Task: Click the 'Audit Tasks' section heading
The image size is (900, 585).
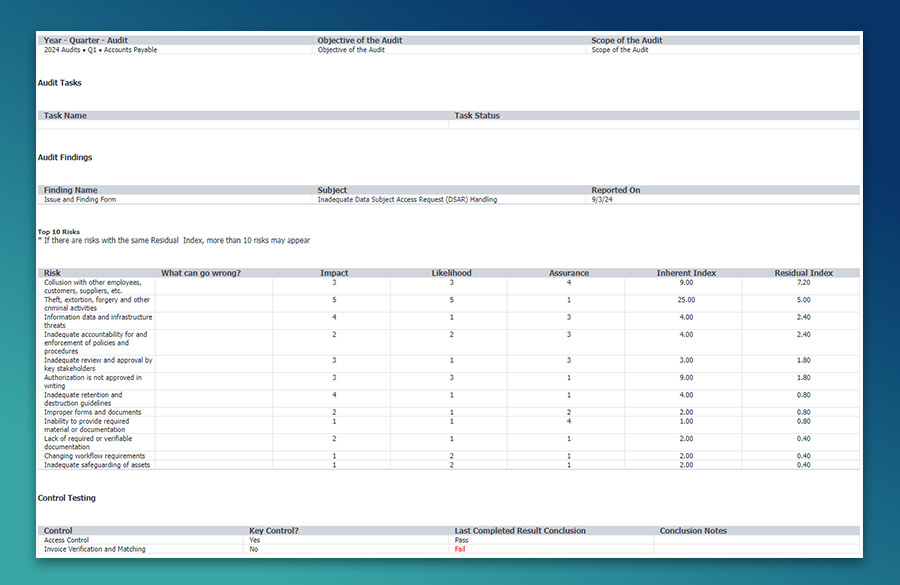Action: click(60, 83)
